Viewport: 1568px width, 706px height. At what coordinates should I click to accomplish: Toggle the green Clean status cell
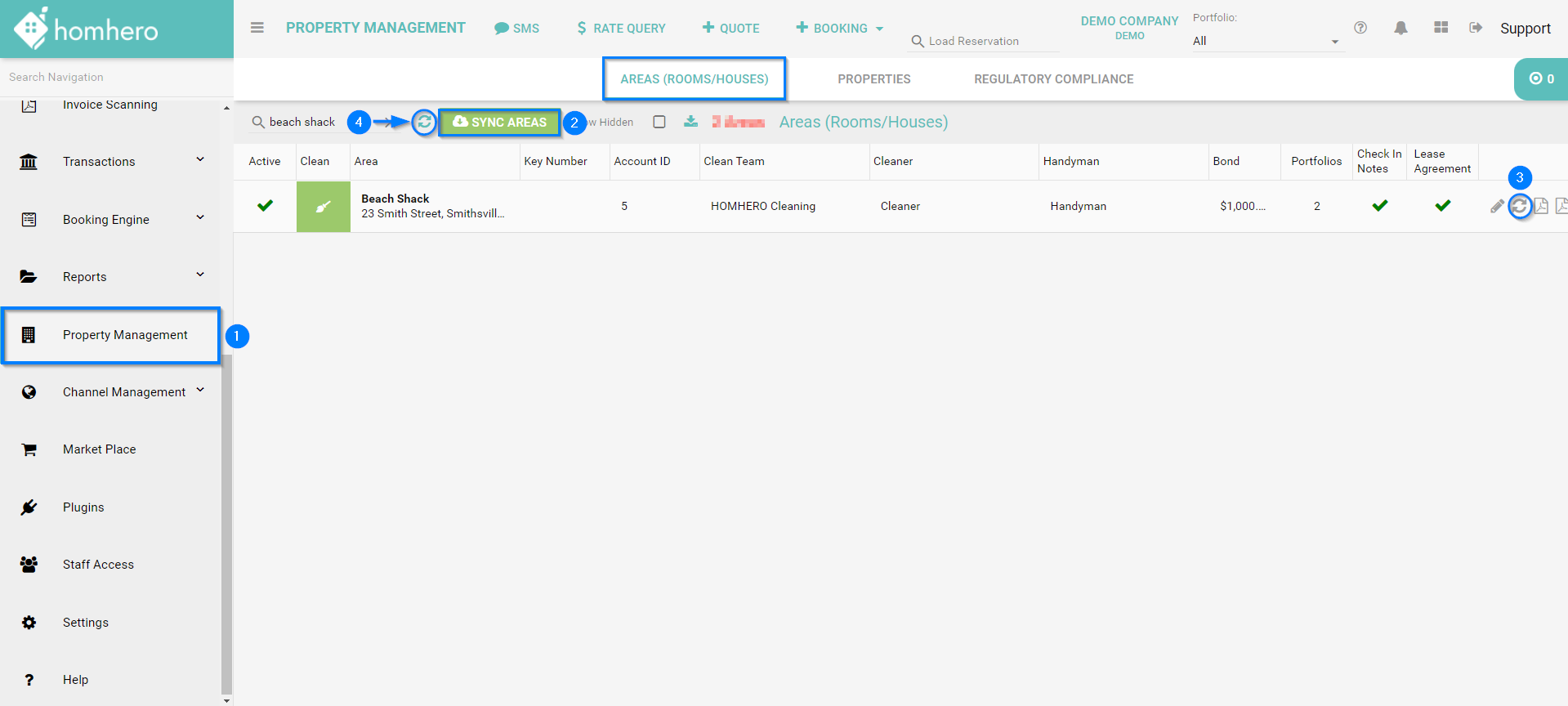point(323,207)
